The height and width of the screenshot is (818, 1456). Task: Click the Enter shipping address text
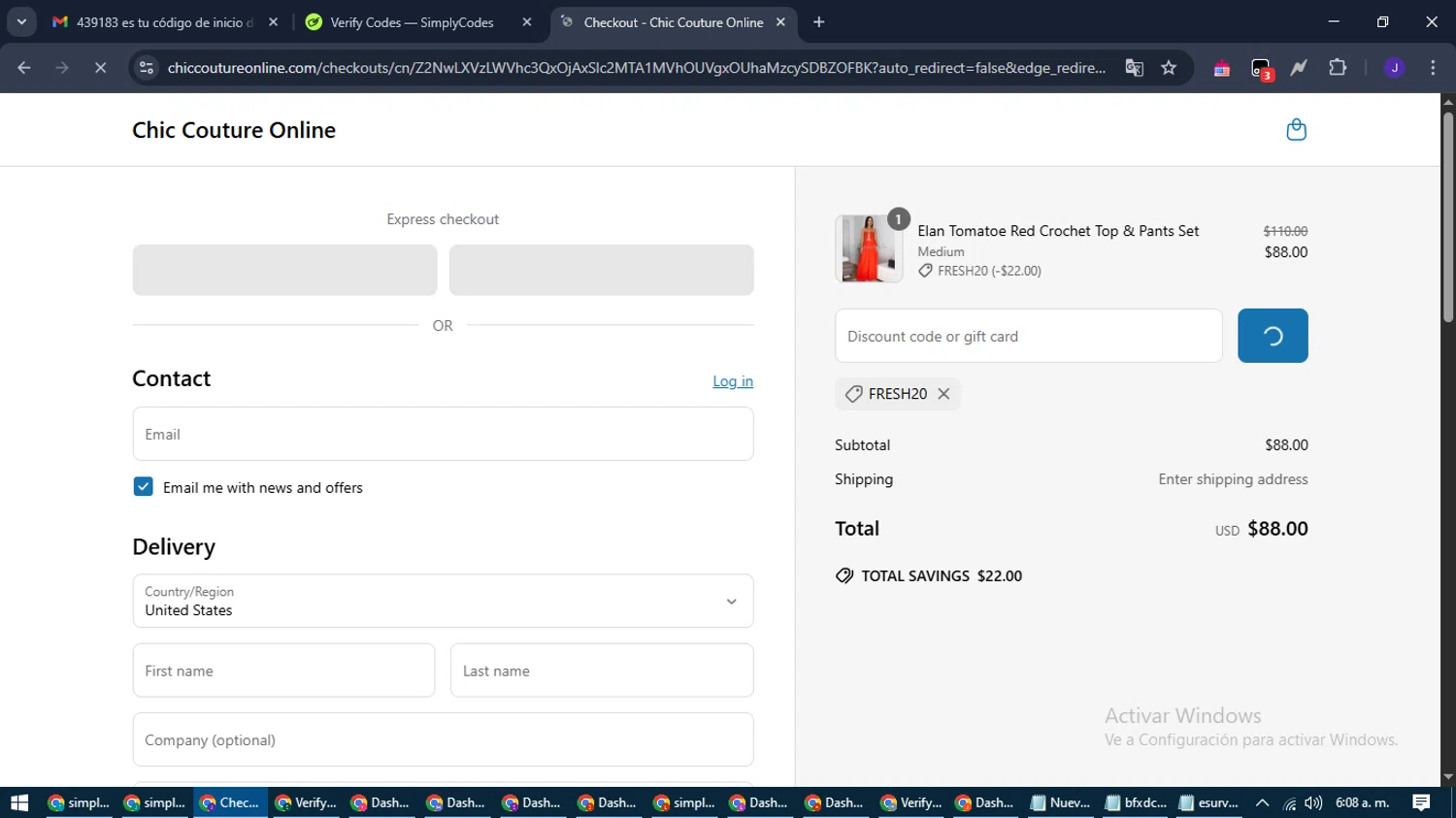click(x=1233, y=479)
